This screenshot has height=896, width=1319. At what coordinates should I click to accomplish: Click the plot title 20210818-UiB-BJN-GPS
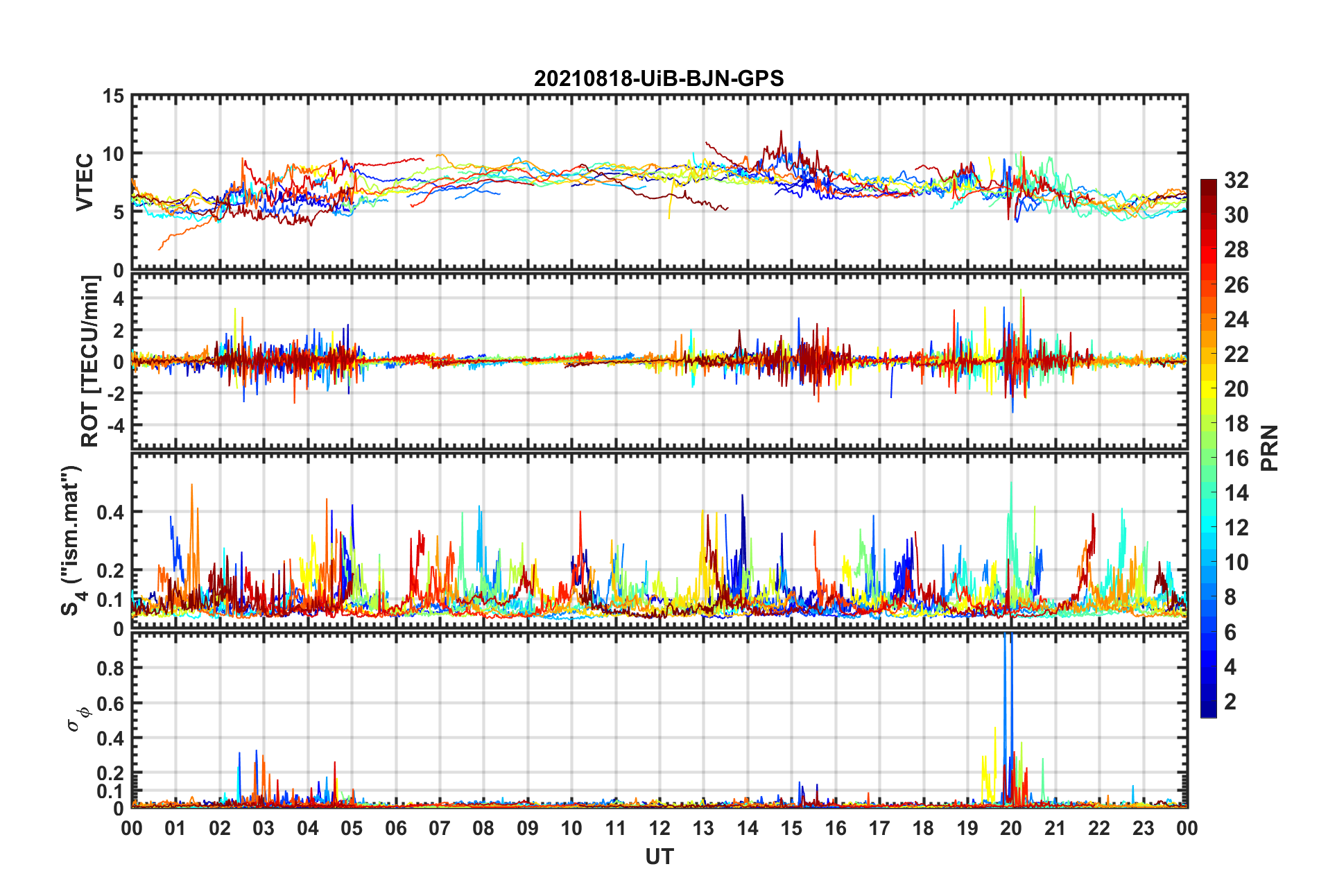[x=659, y=78]
